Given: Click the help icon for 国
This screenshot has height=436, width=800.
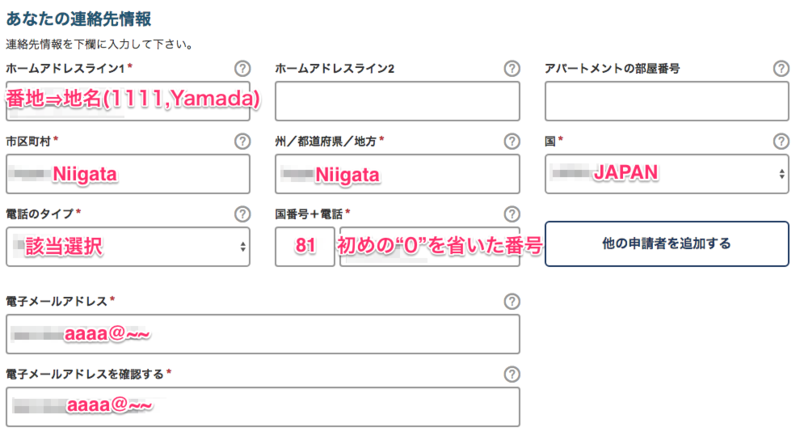Looking at the screenshot, I should tap(781, 141).
